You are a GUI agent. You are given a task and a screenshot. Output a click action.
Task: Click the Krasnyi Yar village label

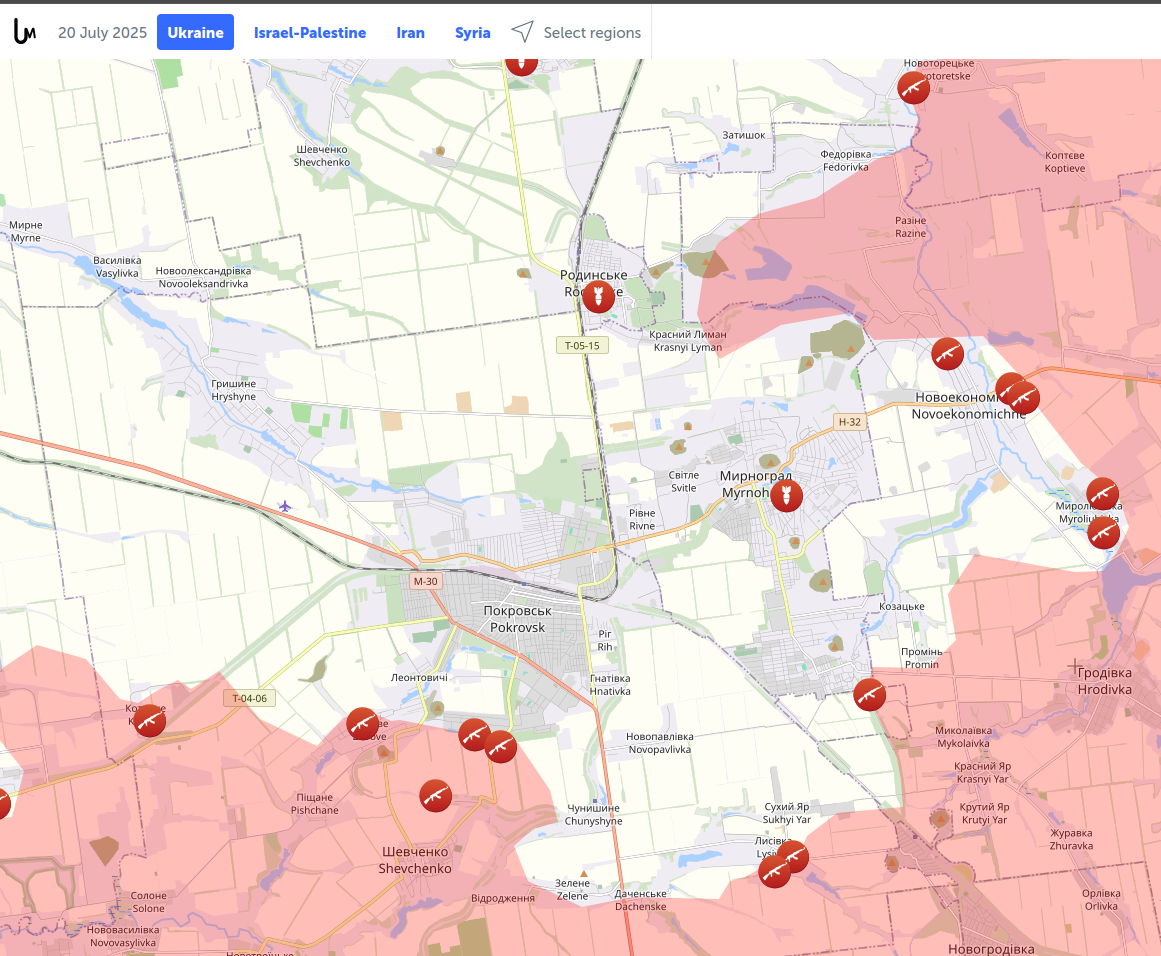pyautogui.click(x=983, y=772)
